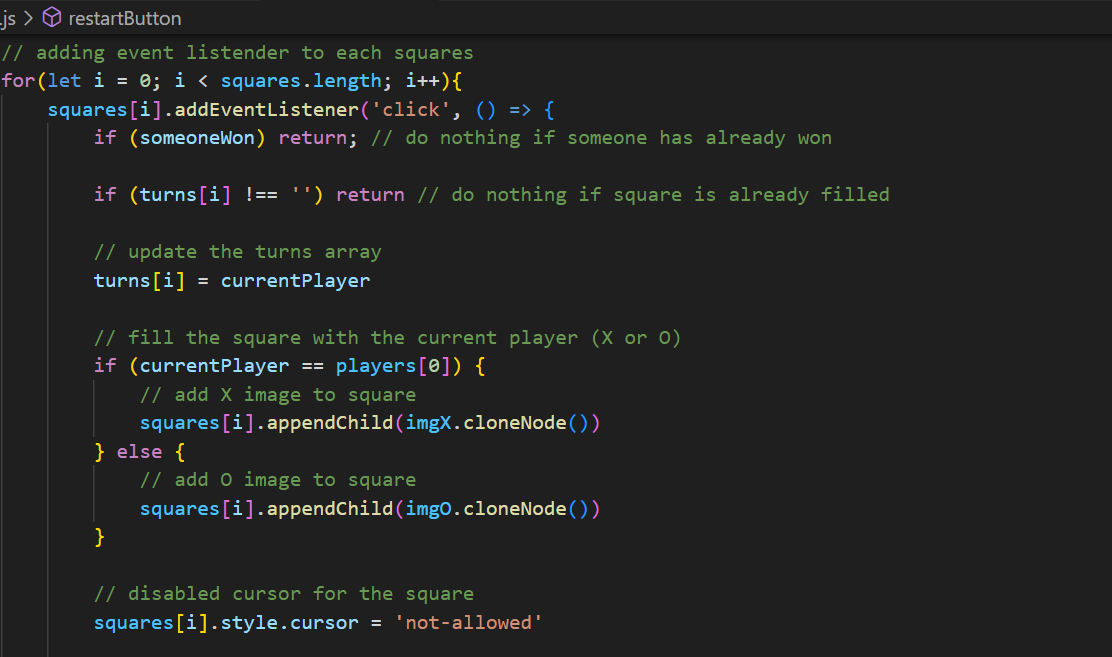Click the breadcrumb chevron separator
Screen dimensions: 1112x657
(x=29, y=18)
